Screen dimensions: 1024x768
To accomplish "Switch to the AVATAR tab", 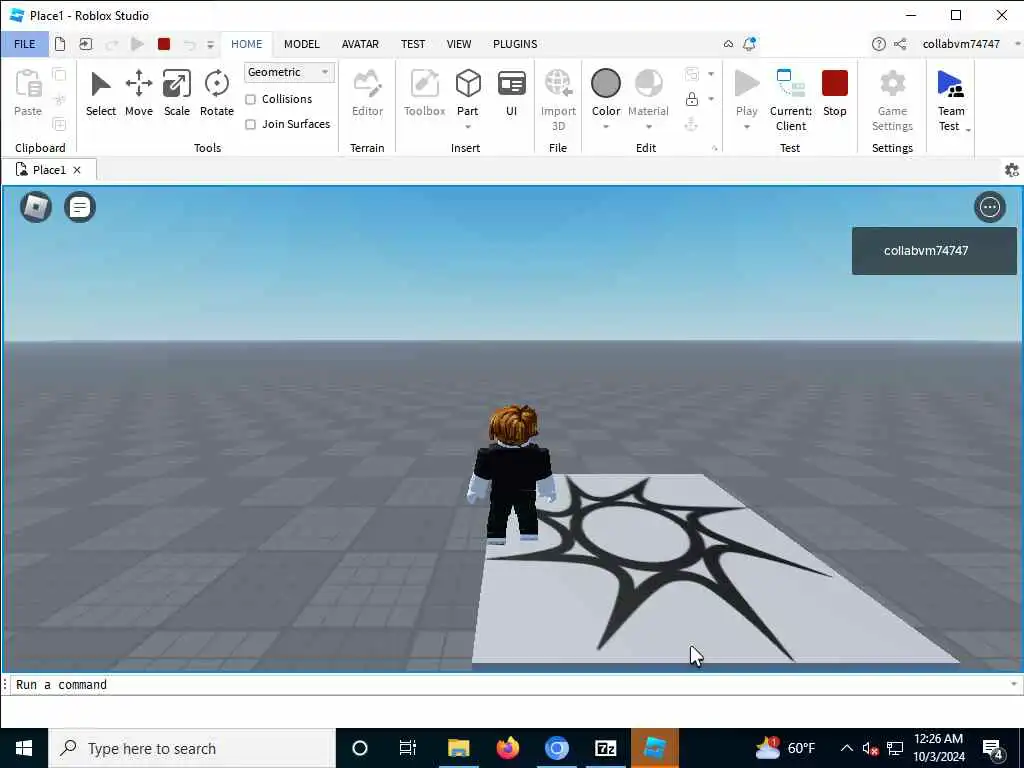I will (360, 44).
